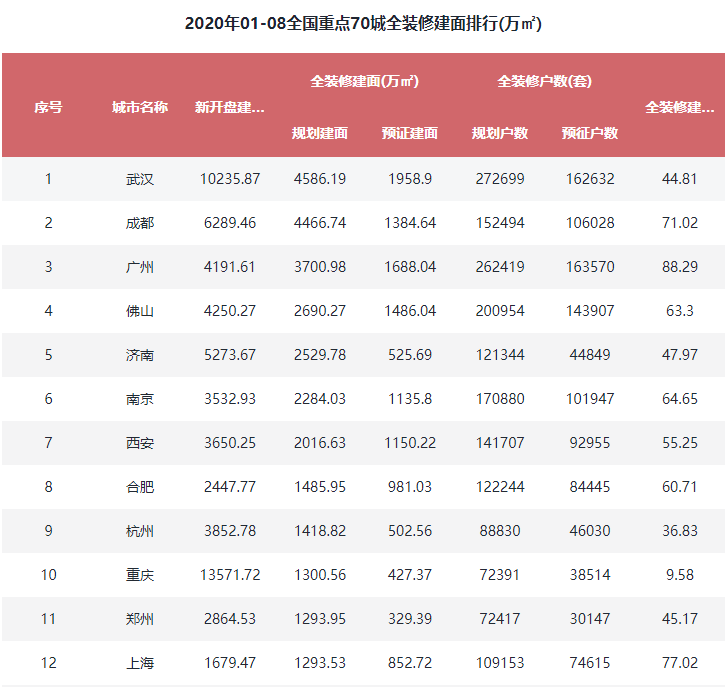Click value 9.58 in 重庆 row

pyautogui.click(x=680, y=575)
